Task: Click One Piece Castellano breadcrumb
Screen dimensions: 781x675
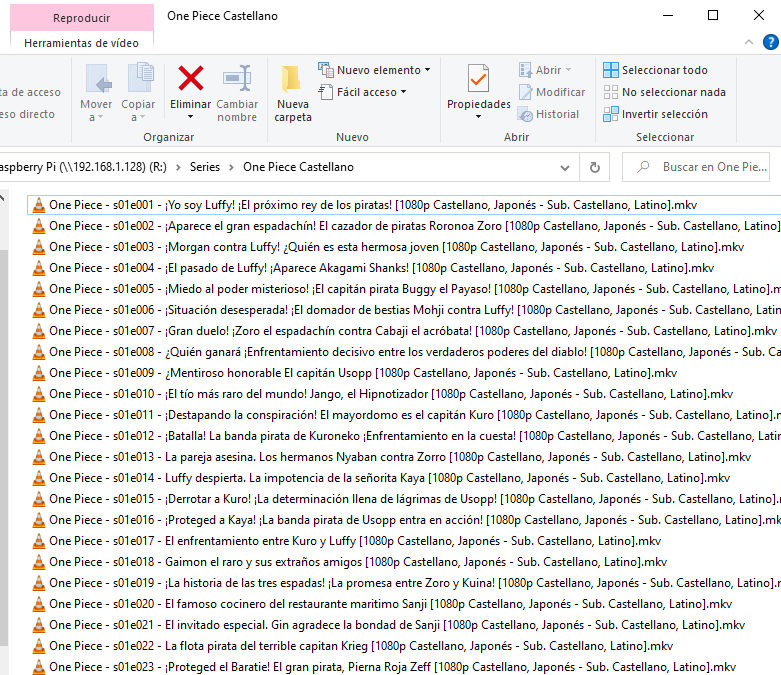Action: [x=298, y=167]
